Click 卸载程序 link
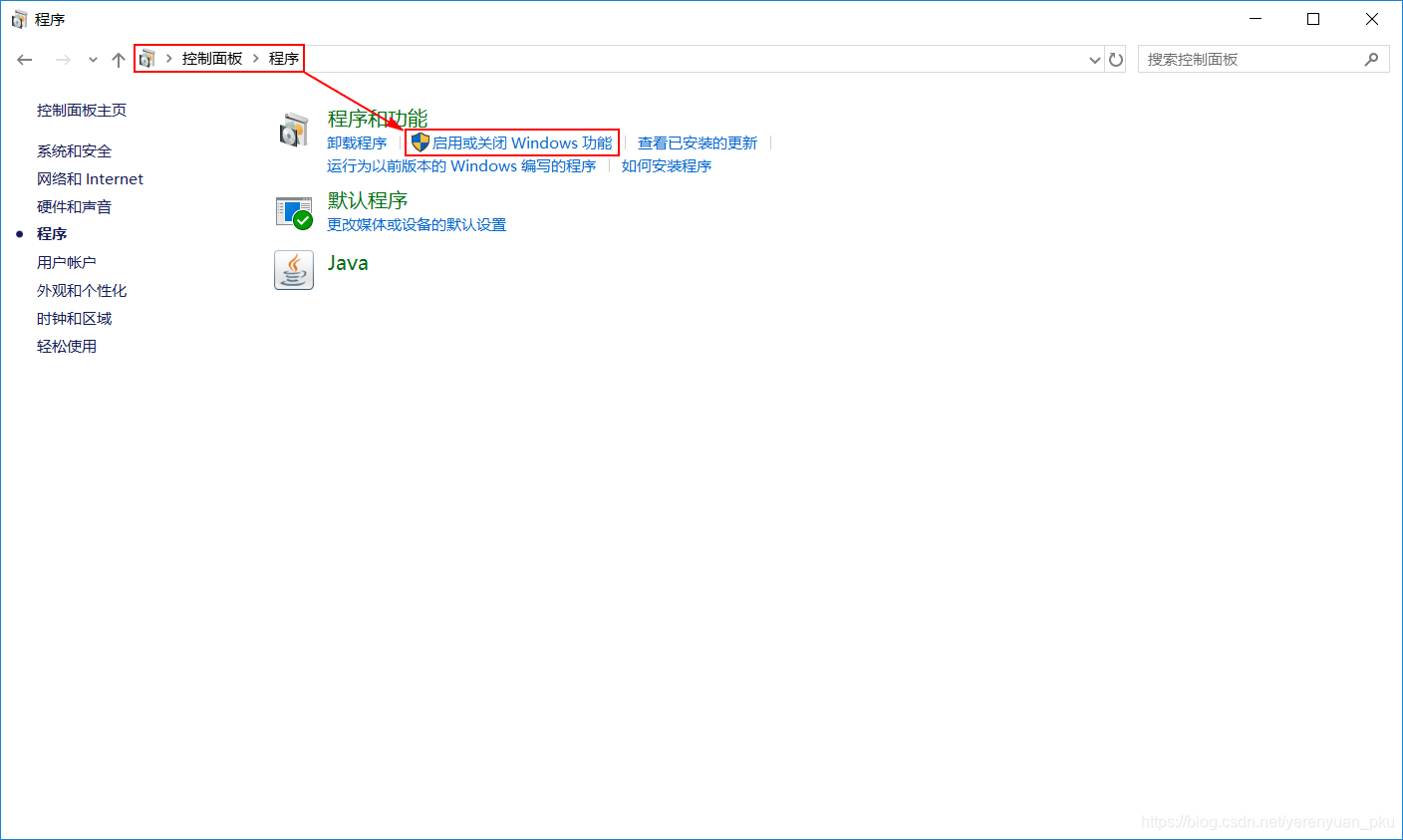The height and width of the screenshot is (840, 1403). (x=357, y=143)
